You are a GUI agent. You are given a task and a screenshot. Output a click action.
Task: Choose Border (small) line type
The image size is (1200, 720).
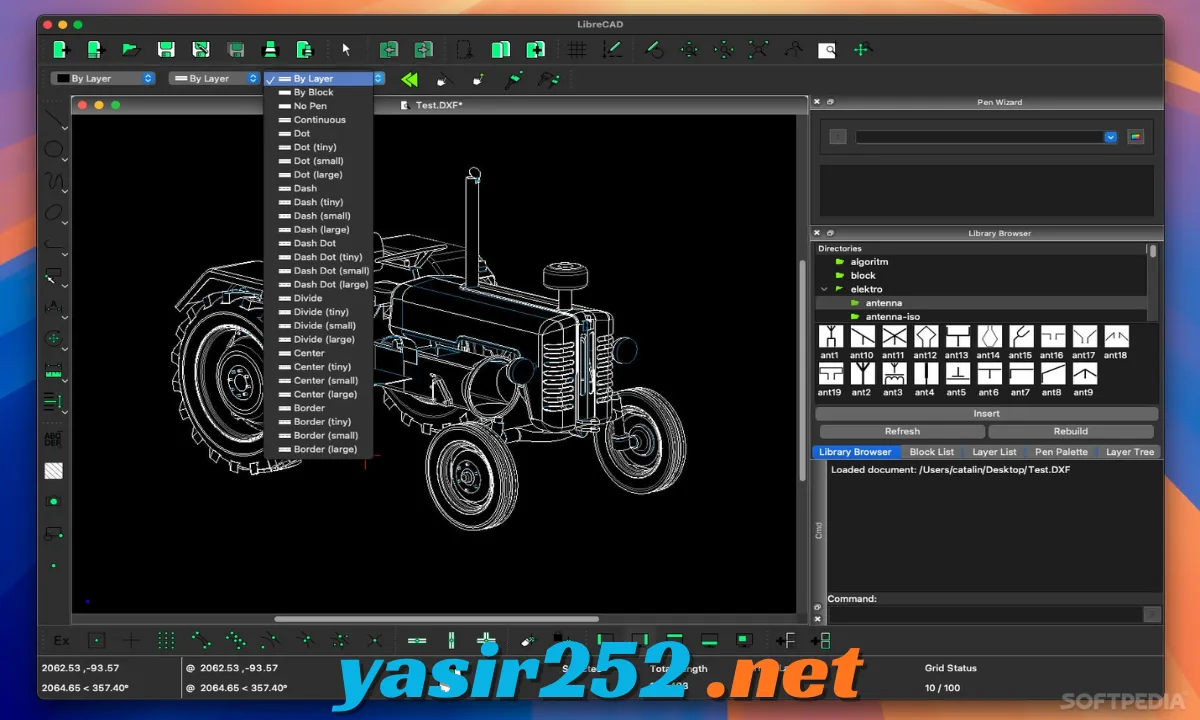pos(318,435)
